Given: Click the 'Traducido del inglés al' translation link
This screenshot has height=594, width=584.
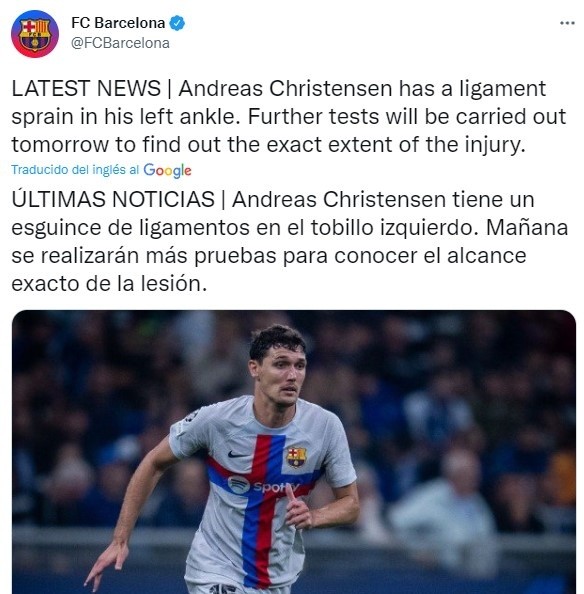Looking at the screenshot, I should pos(75,169).
